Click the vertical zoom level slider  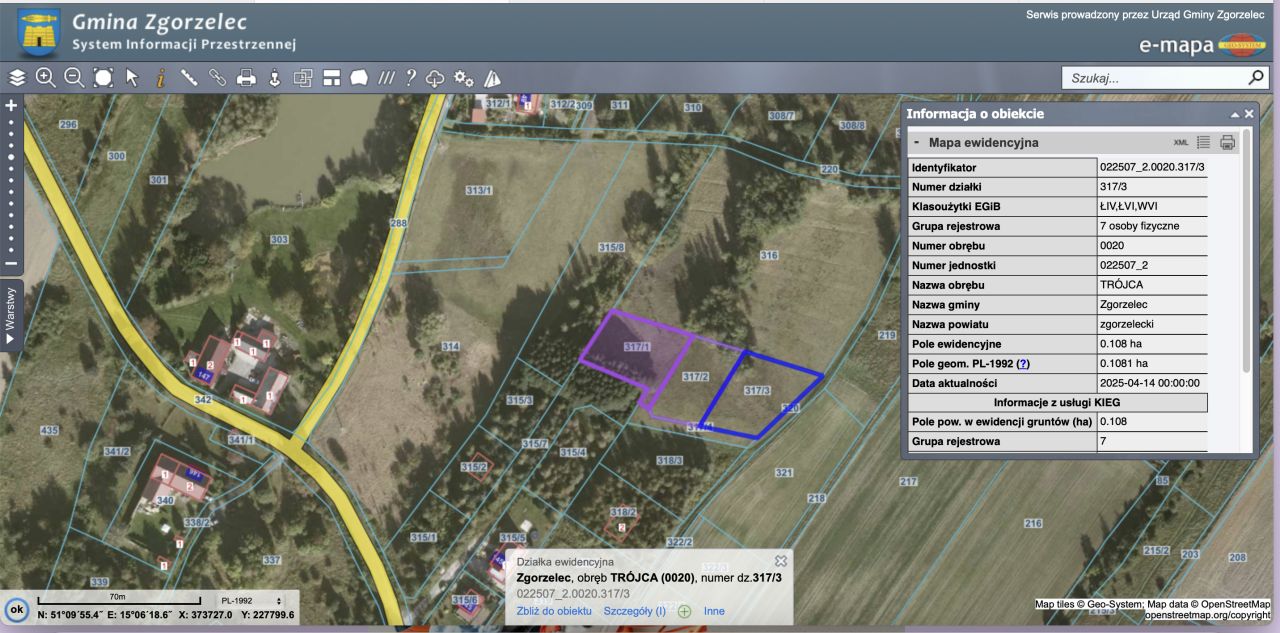point(11,185)
